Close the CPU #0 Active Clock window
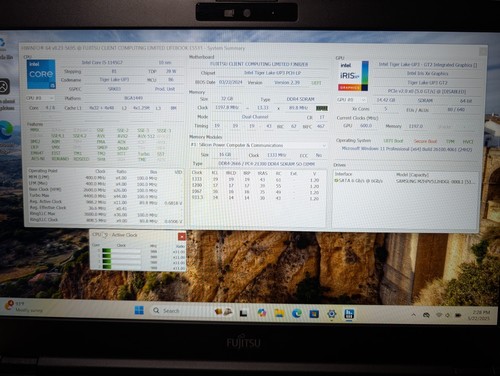This screenshot has width=500, height=376. (x=182, y=236)
